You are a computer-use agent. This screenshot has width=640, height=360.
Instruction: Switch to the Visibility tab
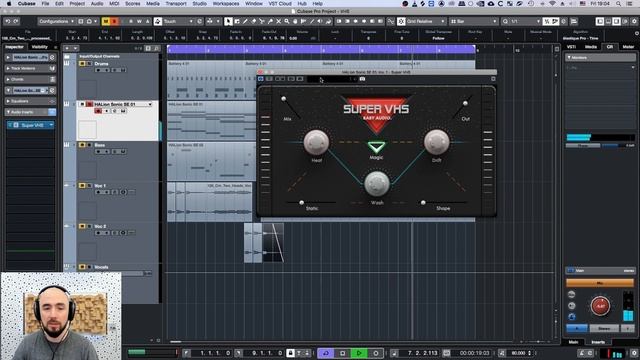(x=40, y=47)
